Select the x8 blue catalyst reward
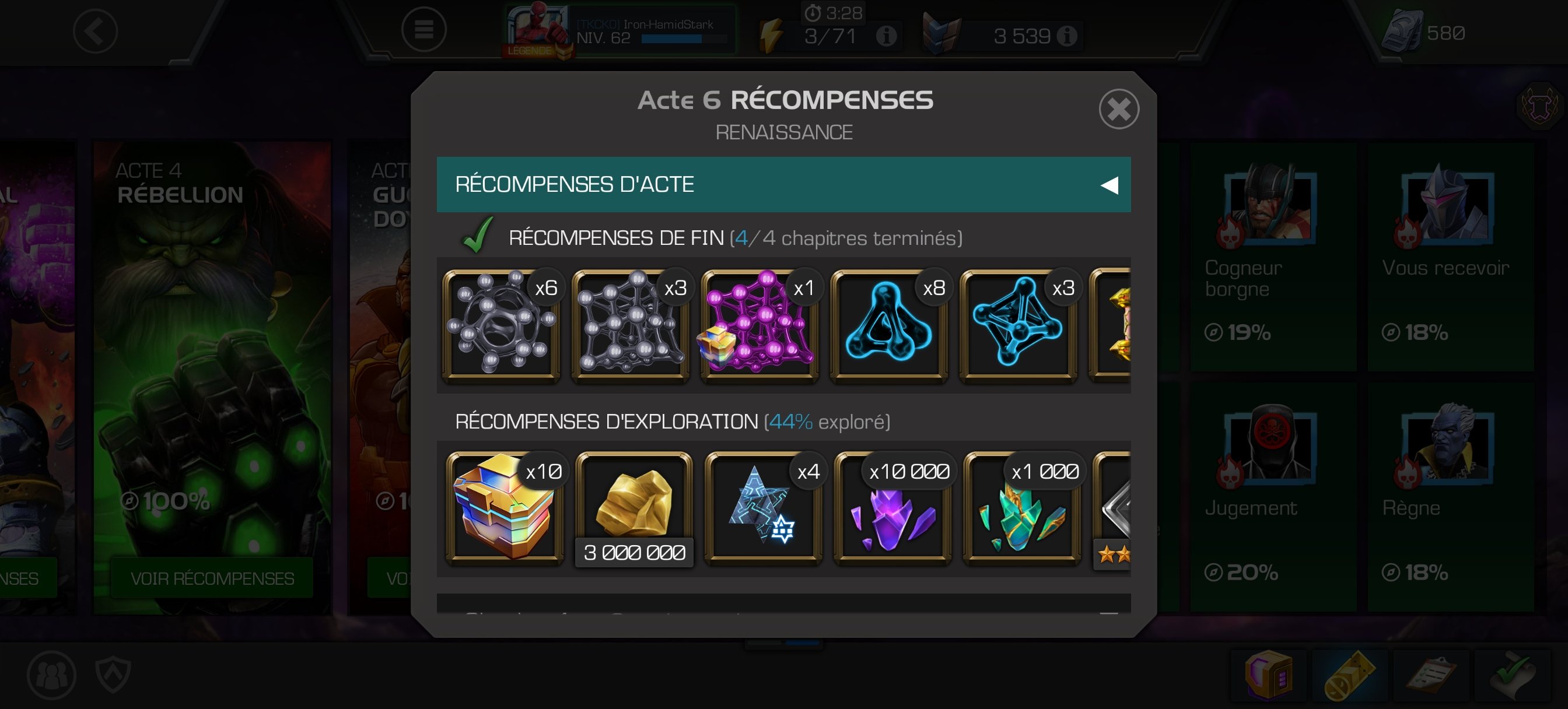Image resolution: width=1568 pixels, height=709 pixels. [890, 325]
